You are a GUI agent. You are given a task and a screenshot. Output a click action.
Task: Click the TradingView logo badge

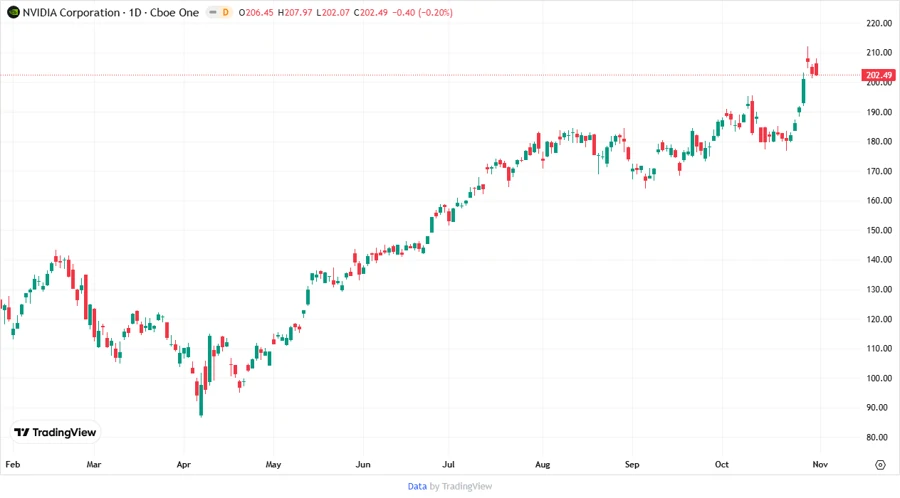(55, 432)
